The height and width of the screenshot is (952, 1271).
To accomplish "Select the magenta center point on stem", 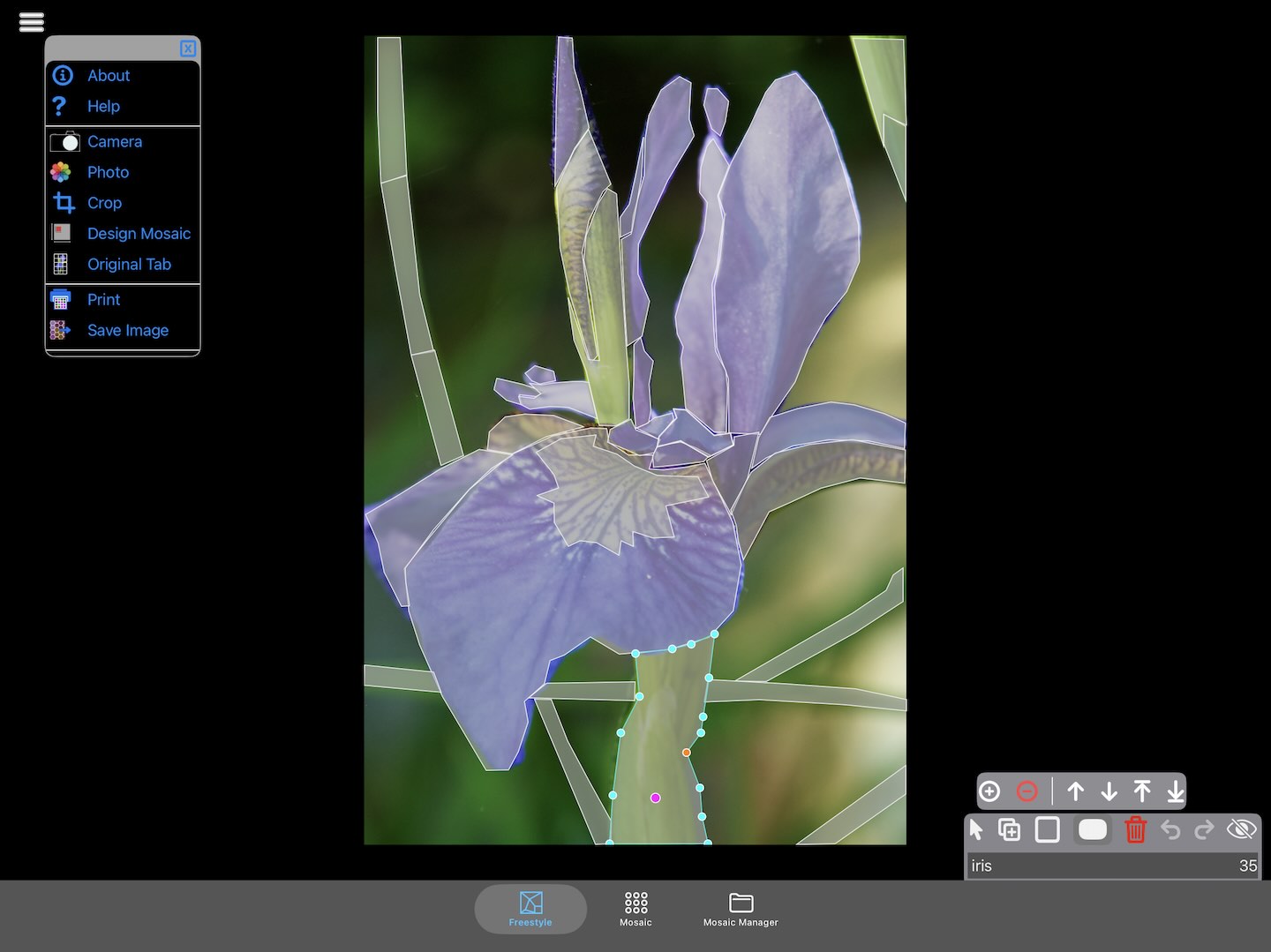I will click(x=656, y=798).
